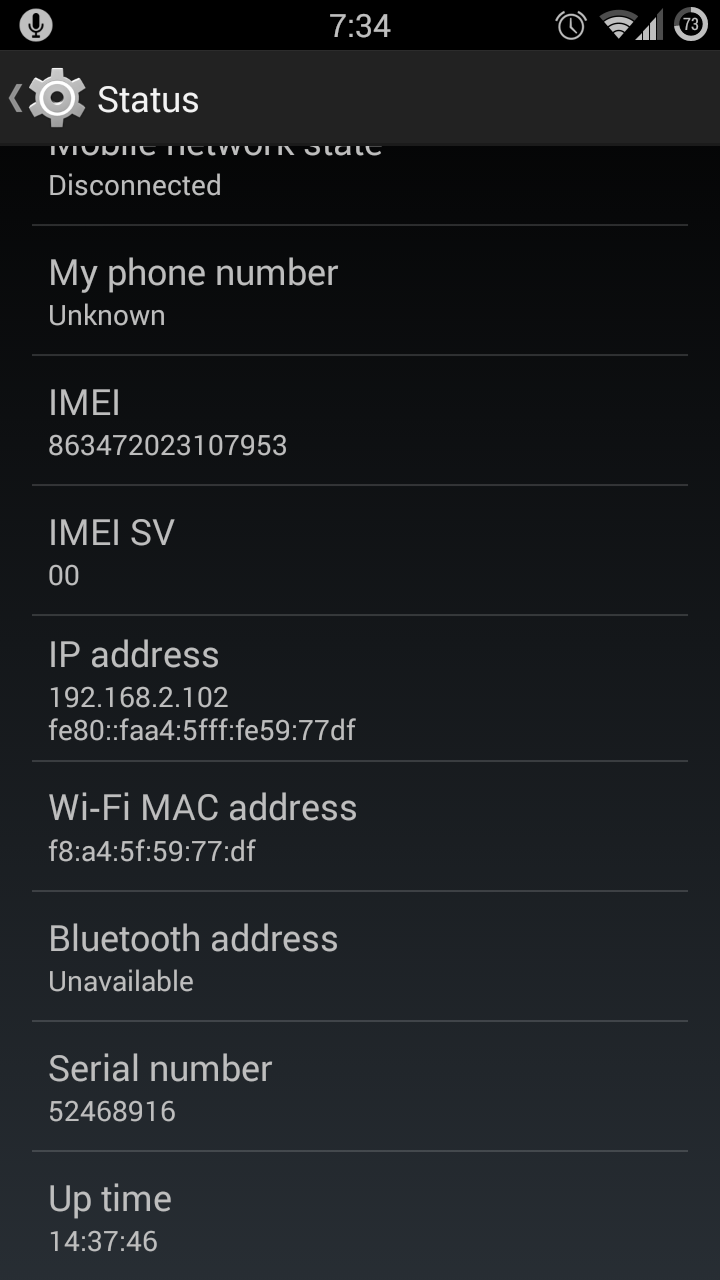Screen dimensions: 720x1280
Task: Select the IP address entry
Action: pyautogui.click(x=360, y=688)
